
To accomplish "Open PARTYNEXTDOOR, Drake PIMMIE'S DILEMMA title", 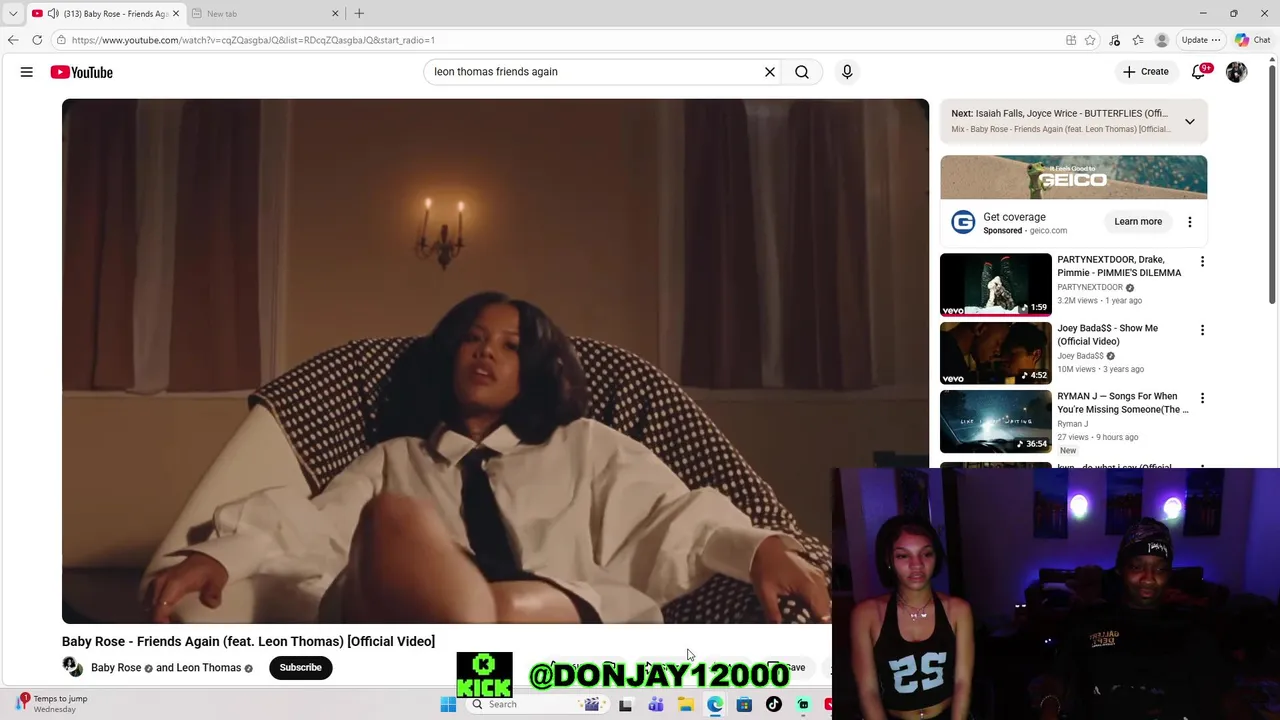I will (1119, 266).
